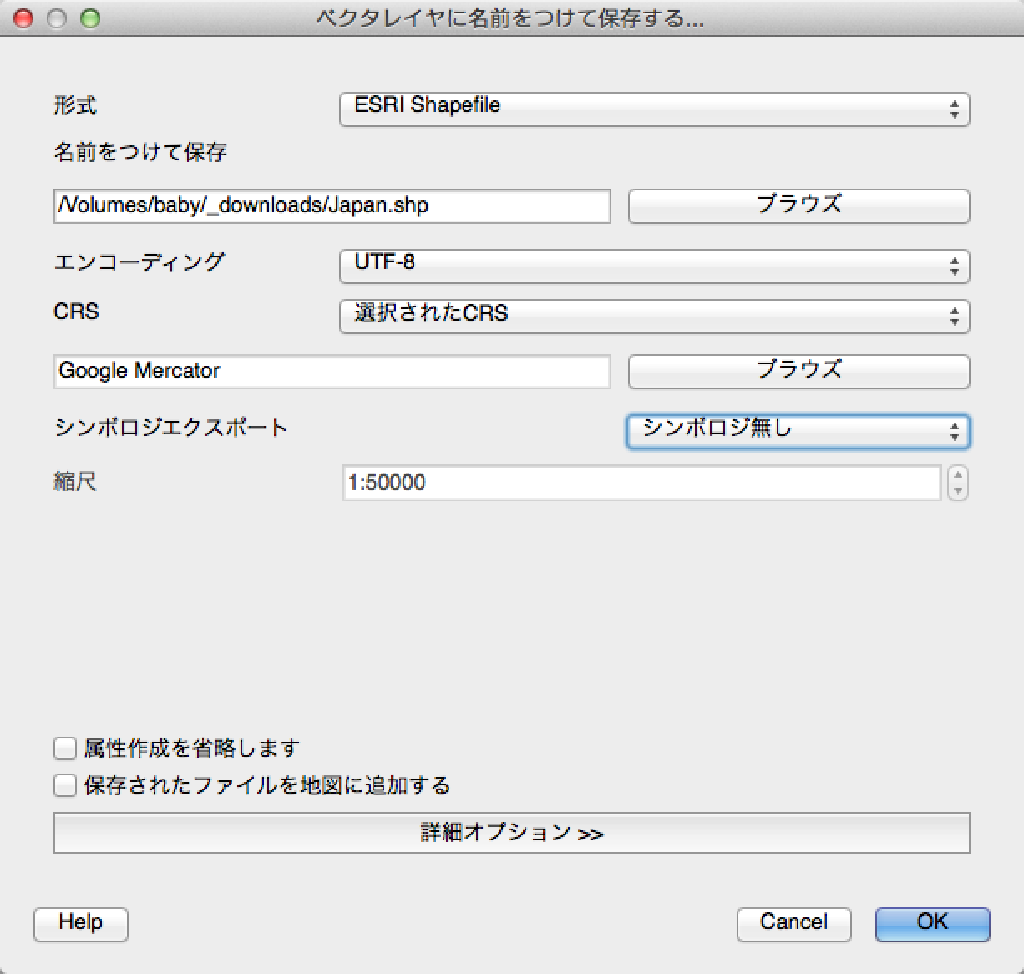Click the 縮尺 scale field showing 1:50000

pos(641,483)
